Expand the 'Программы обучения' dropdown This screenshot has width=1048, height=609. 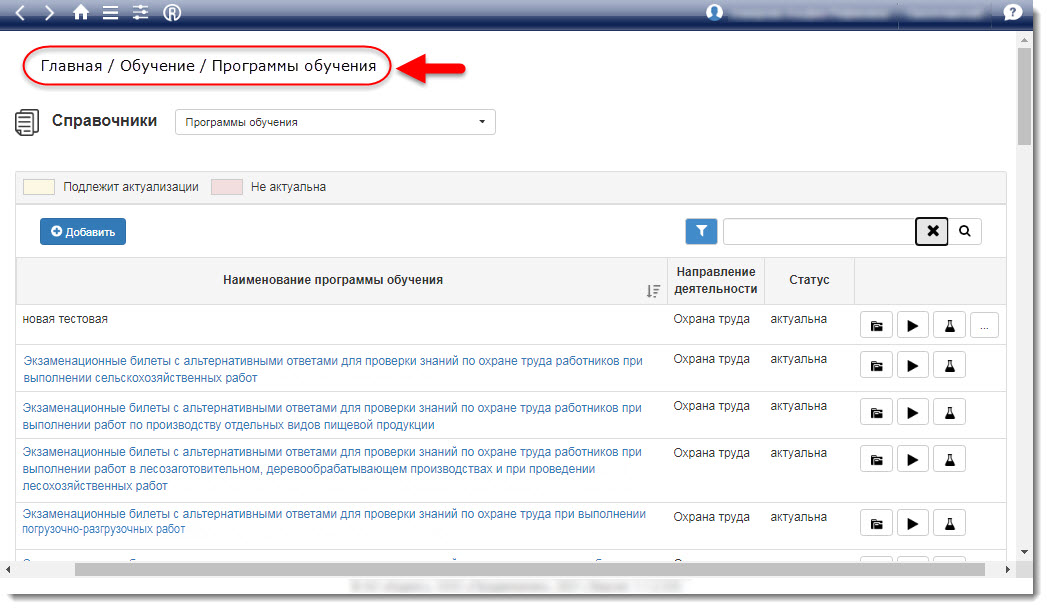[335, 122]
